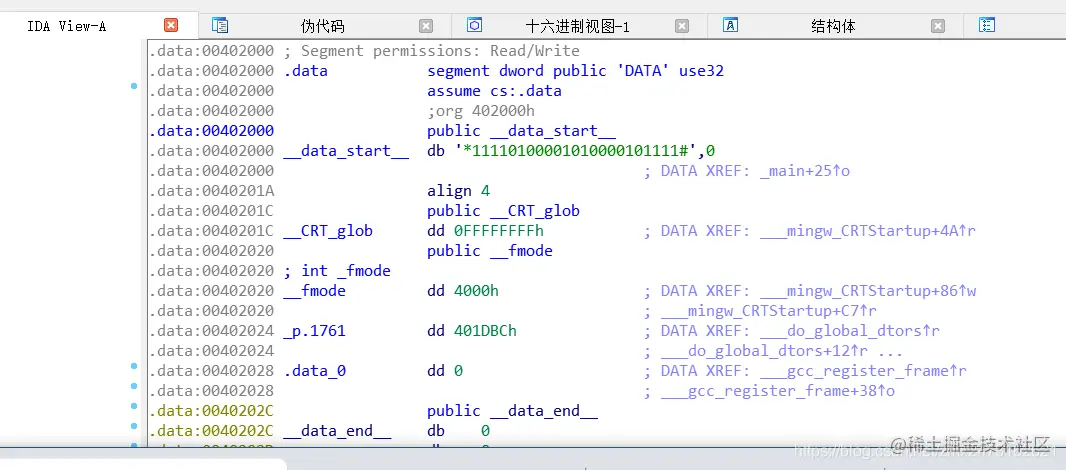The height and width of the screenshot is (470, 1066).
Task: Select the .data_0 label
Action: 314,371
